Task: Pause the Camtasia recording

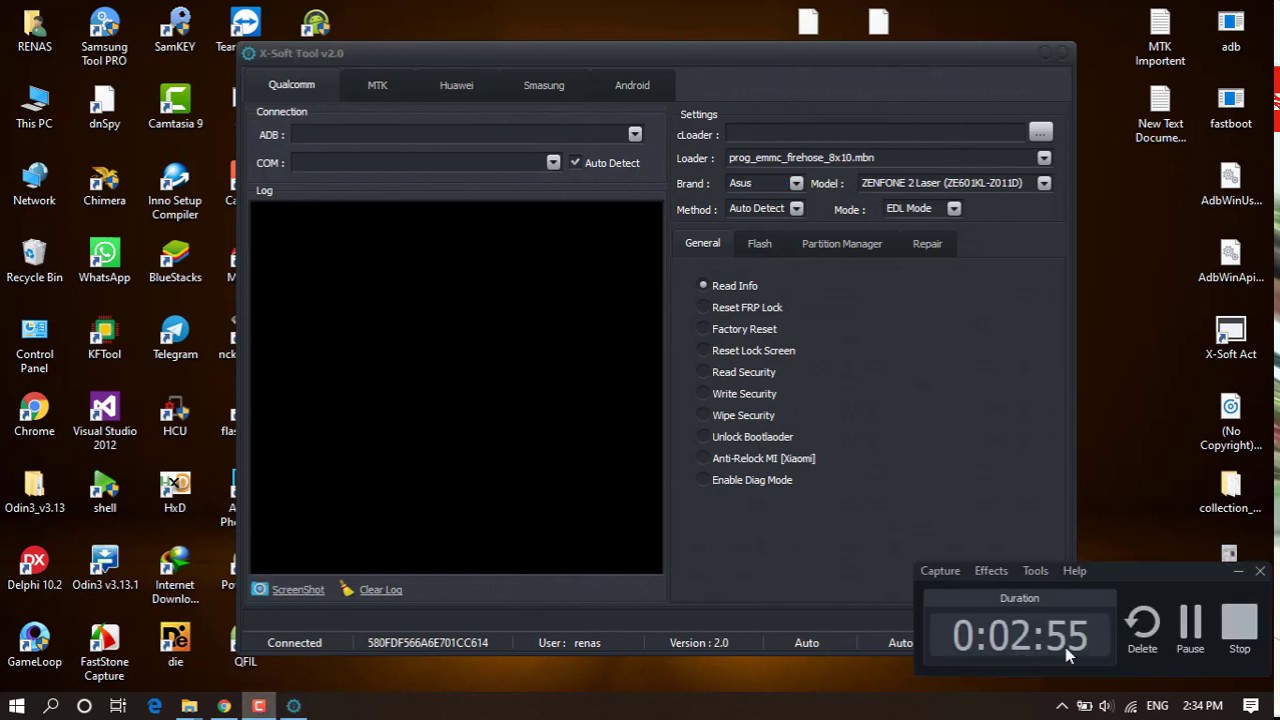Action: click(x=1190, y=630)
